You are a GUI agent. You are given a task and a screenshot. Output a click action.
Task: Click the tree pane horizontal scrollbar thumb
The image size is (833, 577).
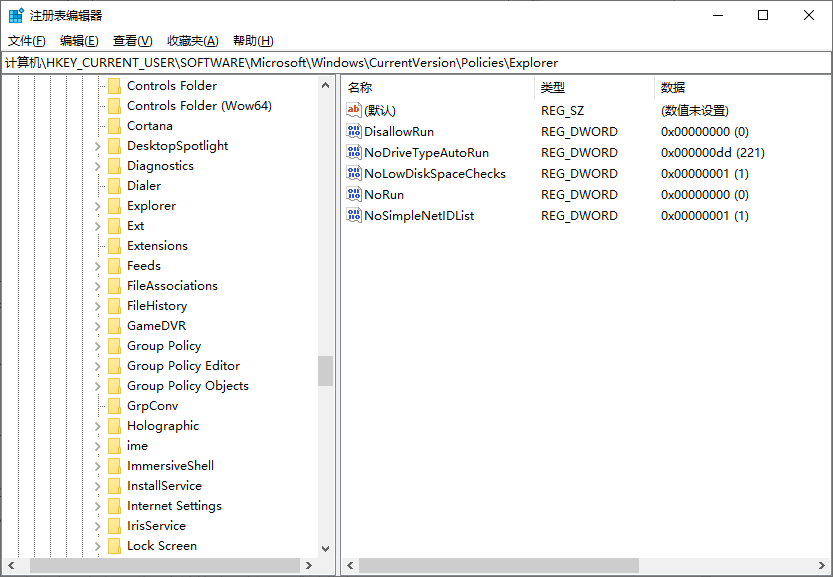pos(165,565)
